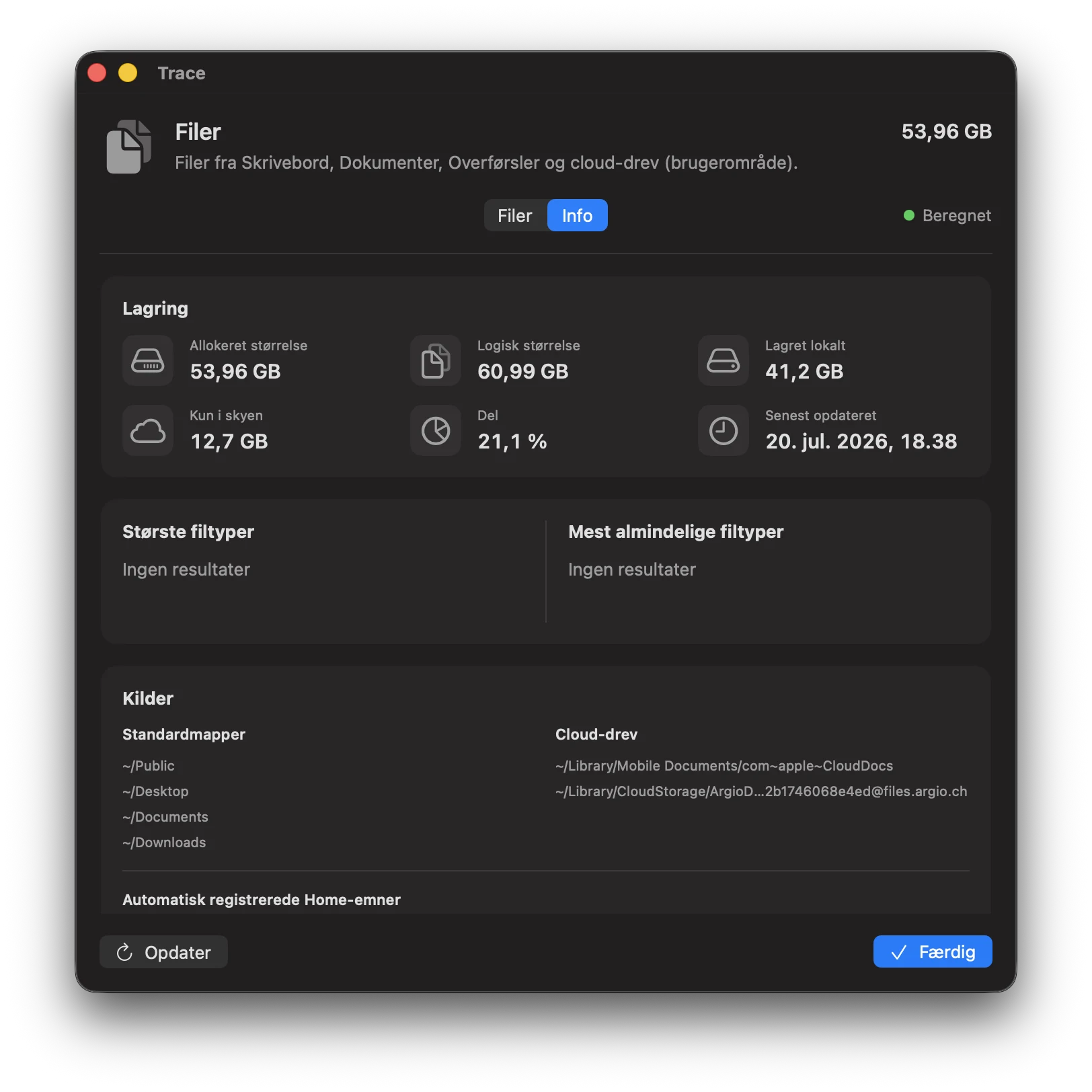Click the Cloud-drev heading

tap(596, 734)
